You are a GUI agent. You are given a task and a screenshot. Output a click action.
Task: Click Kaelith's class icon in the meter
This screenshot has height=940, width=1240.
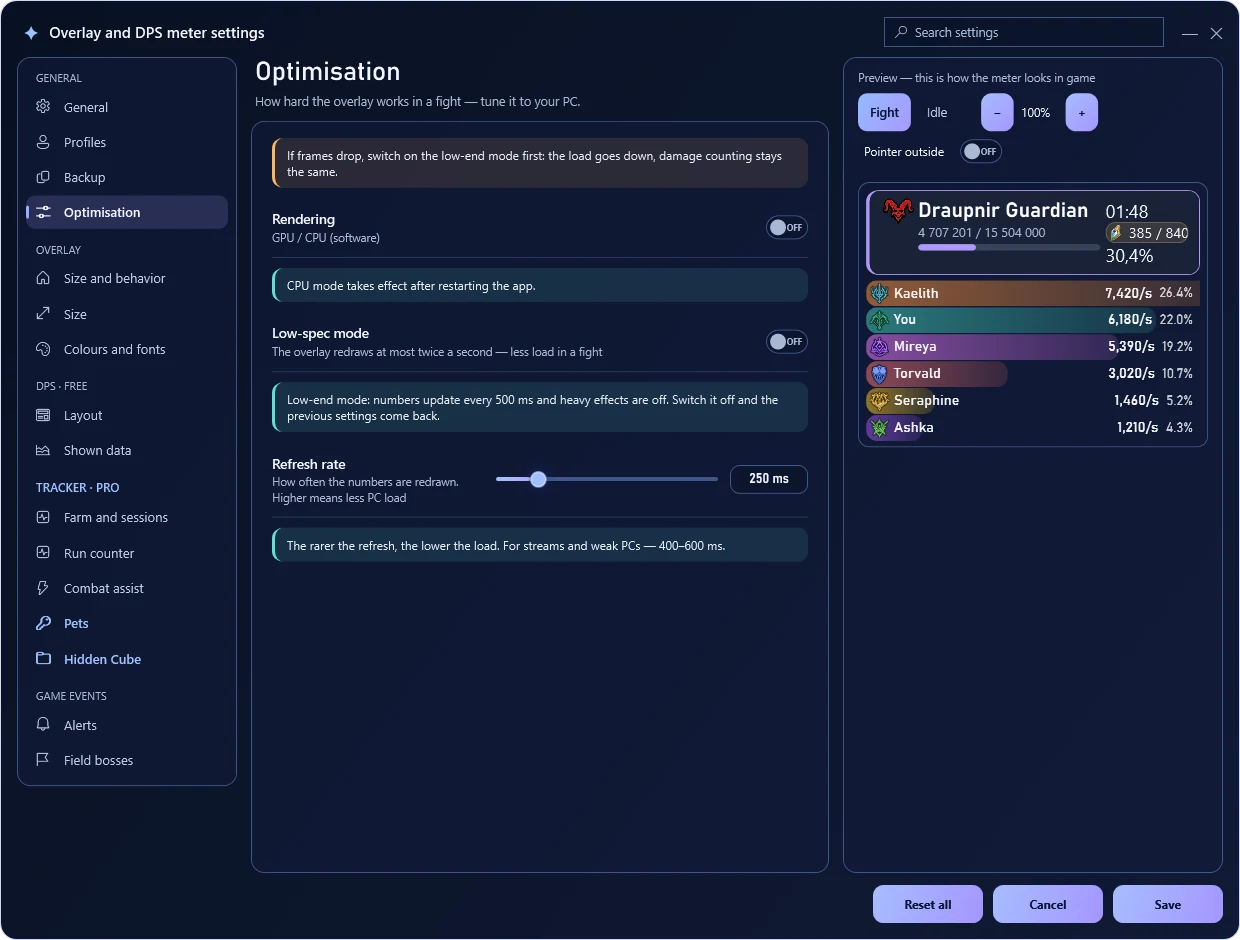[x=879, y=293]
